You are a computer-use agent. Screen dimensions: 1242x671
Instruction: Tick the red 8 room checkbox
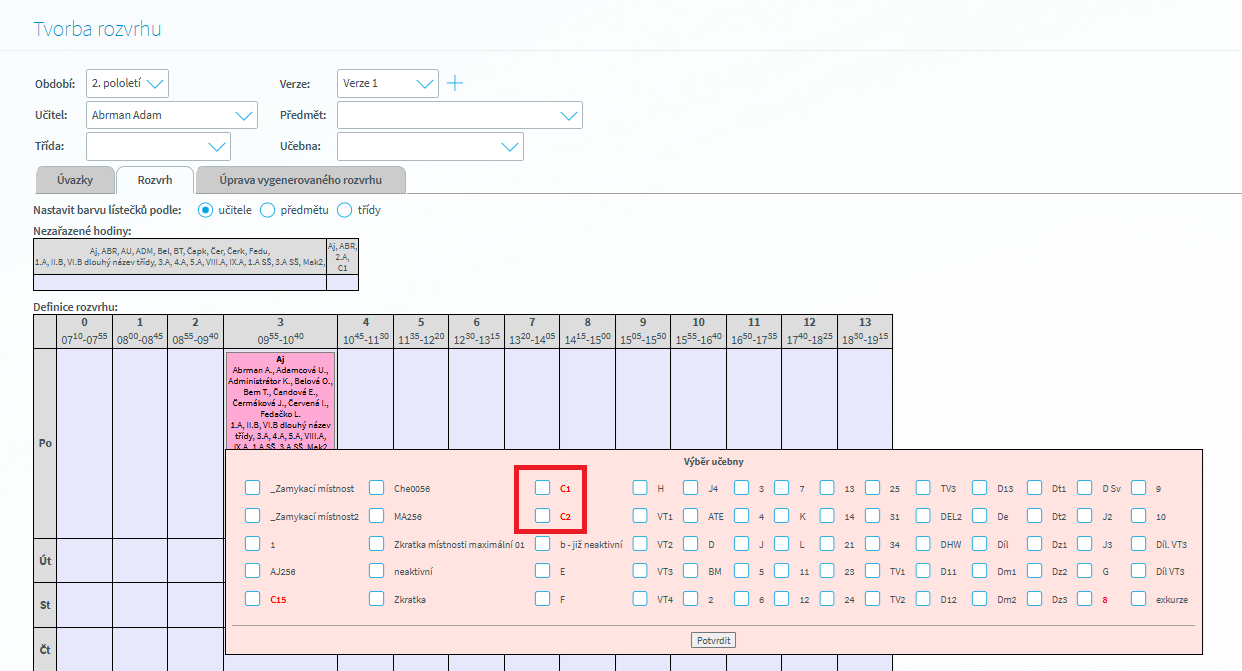(1085, 599)
